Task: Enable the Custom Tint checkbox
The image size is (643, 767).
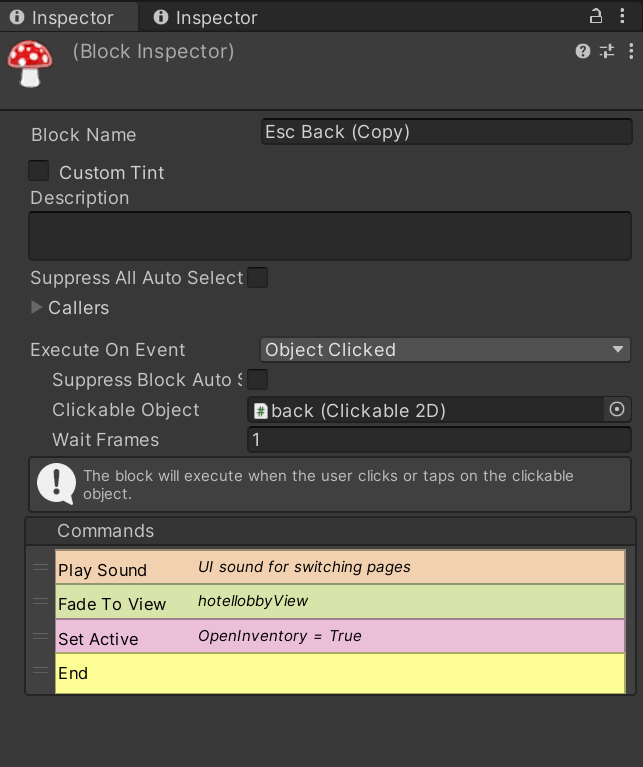Action: tap(38, 171)
